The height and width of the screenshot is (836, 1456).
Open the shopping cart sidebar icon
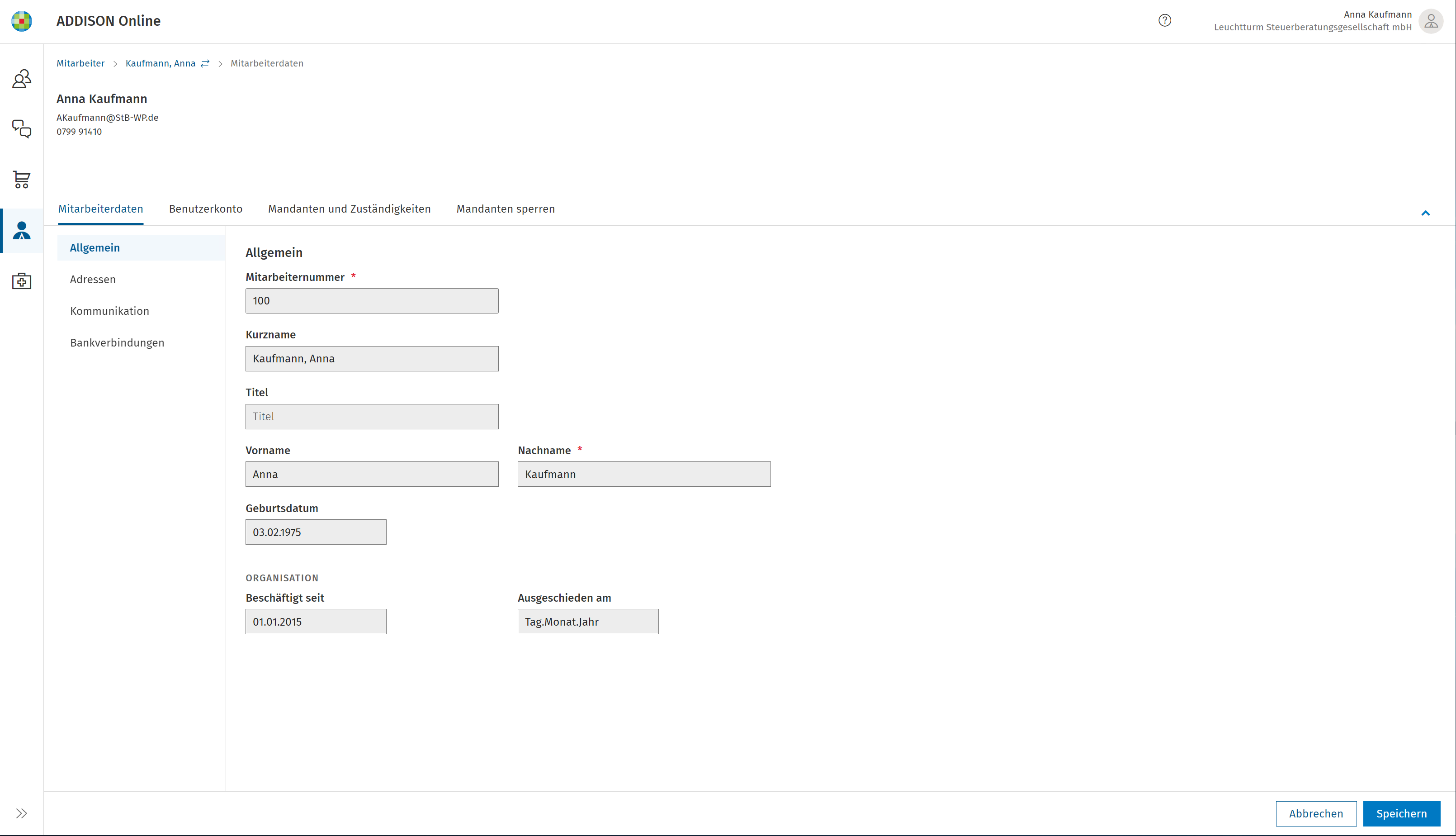22,180
